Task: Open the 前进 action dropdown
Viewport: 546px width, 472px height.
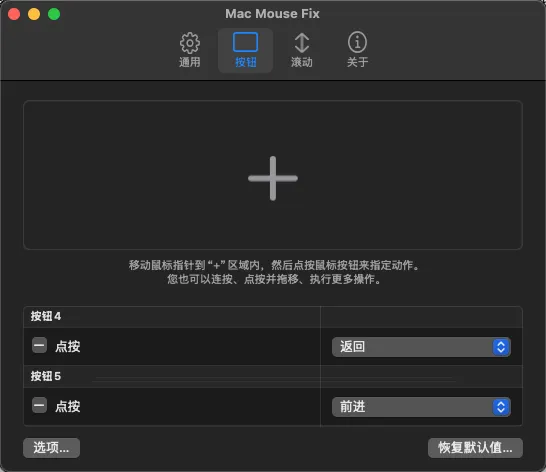Action: 421,407
